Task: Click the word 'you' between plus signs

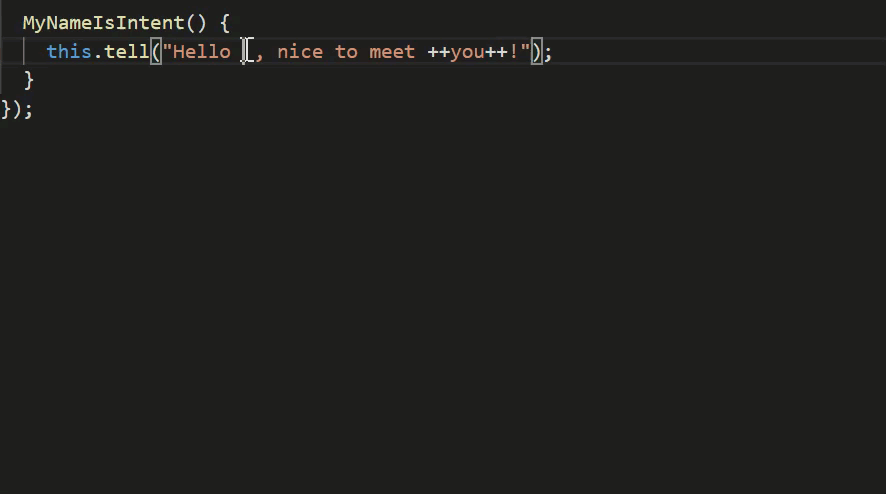Action: 467,52
